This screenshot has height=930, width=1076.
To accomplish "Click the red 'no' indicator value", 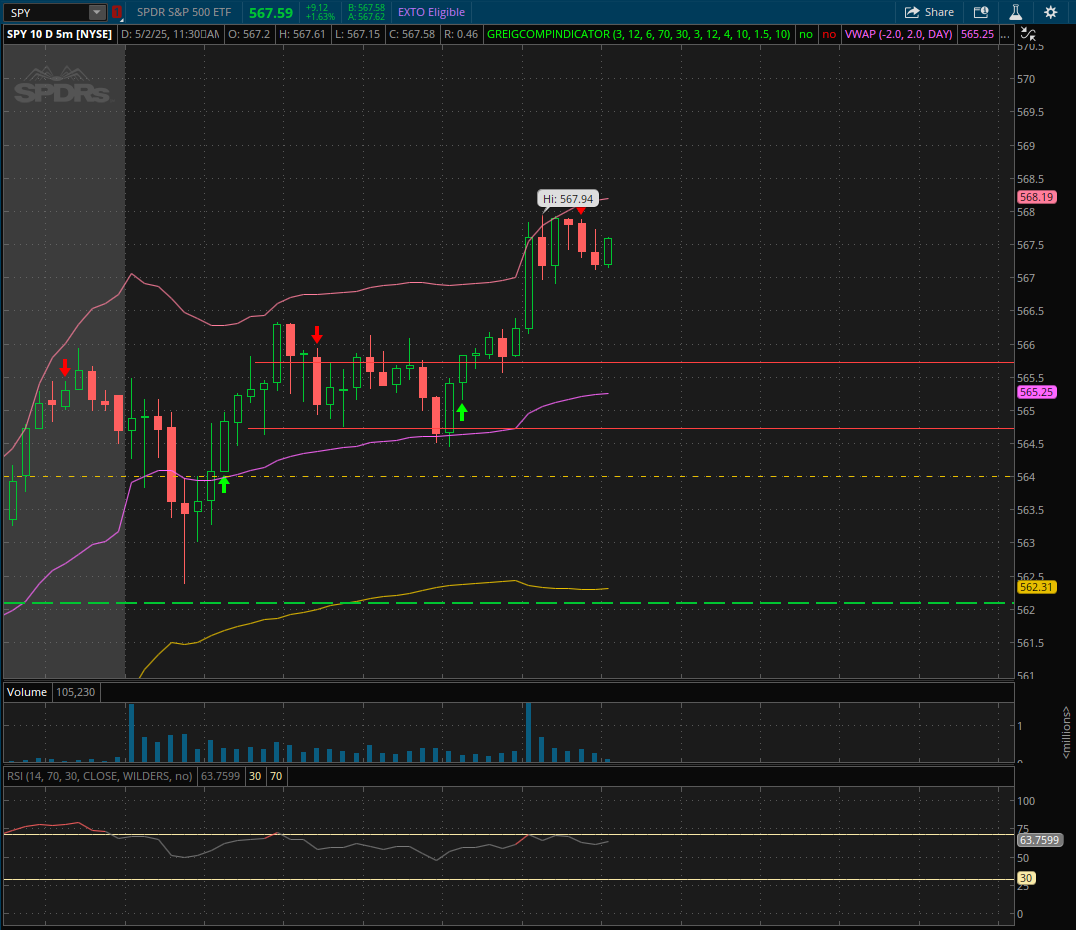I will [x=829, y=34].
